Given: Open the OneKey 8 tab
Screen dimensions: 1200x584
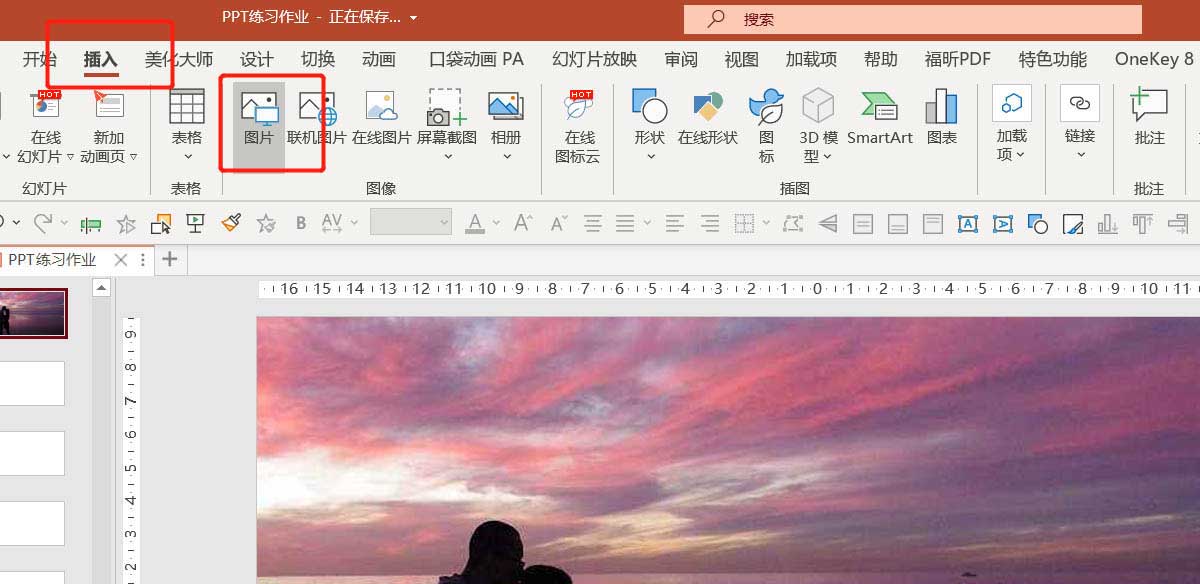Looking at the screenshot, I should click(x=1154, y=59).
